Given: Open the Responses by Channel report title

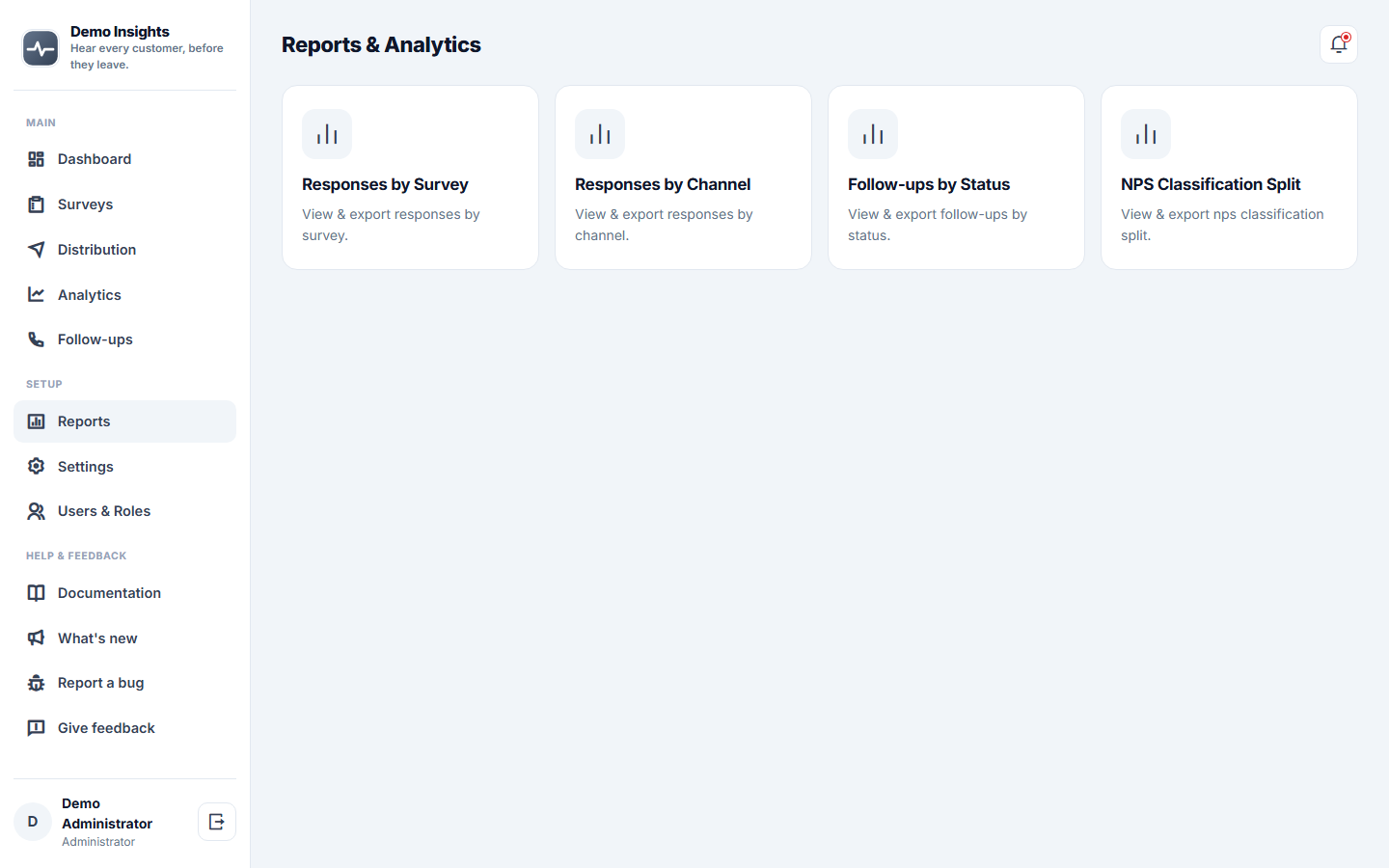Looking at the screenshot, I should (663, 184).
